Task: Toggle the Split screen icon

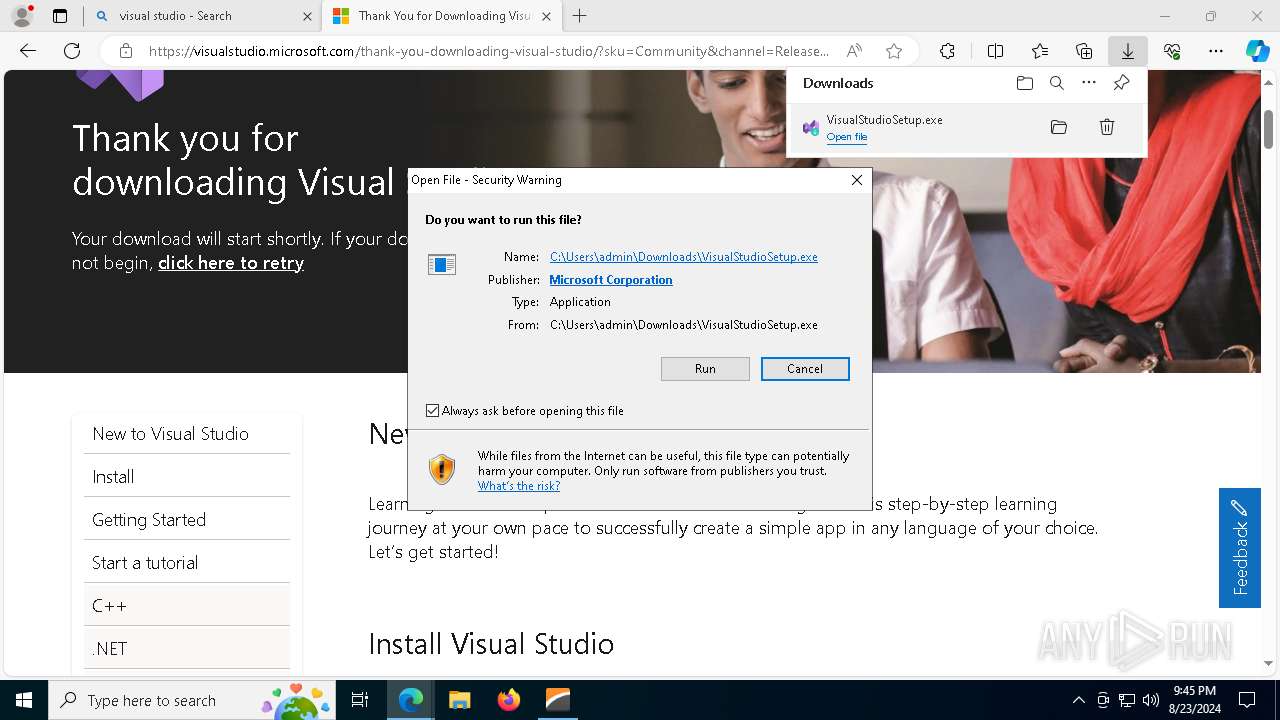Action: tap(995, 51)
